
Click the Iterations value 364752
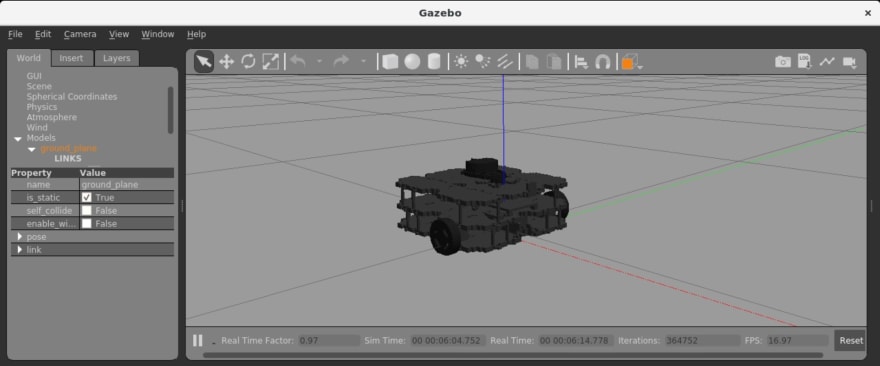(703, 340)
